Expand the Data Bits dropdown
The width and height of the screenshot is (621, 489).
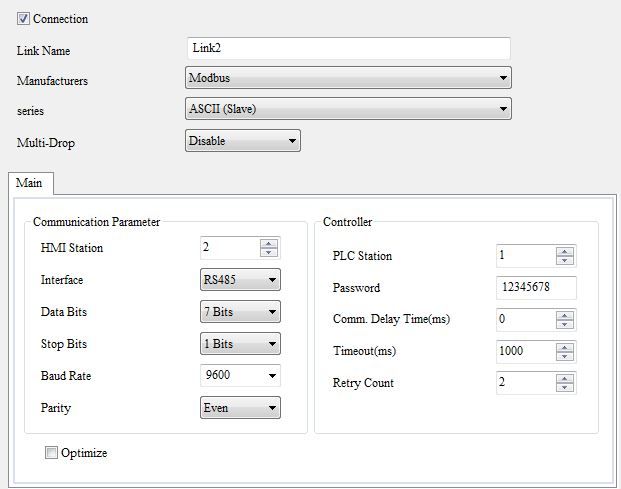[240, 312]
